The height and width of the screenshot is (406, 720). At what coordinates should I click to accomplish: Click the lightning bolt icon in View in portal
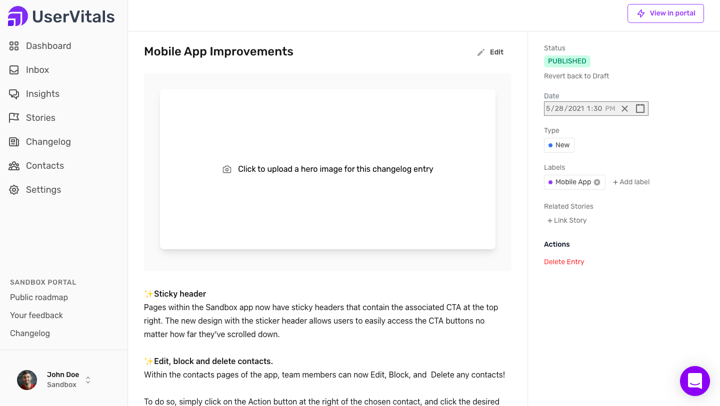pyautogui.click(x=641, y=13)
